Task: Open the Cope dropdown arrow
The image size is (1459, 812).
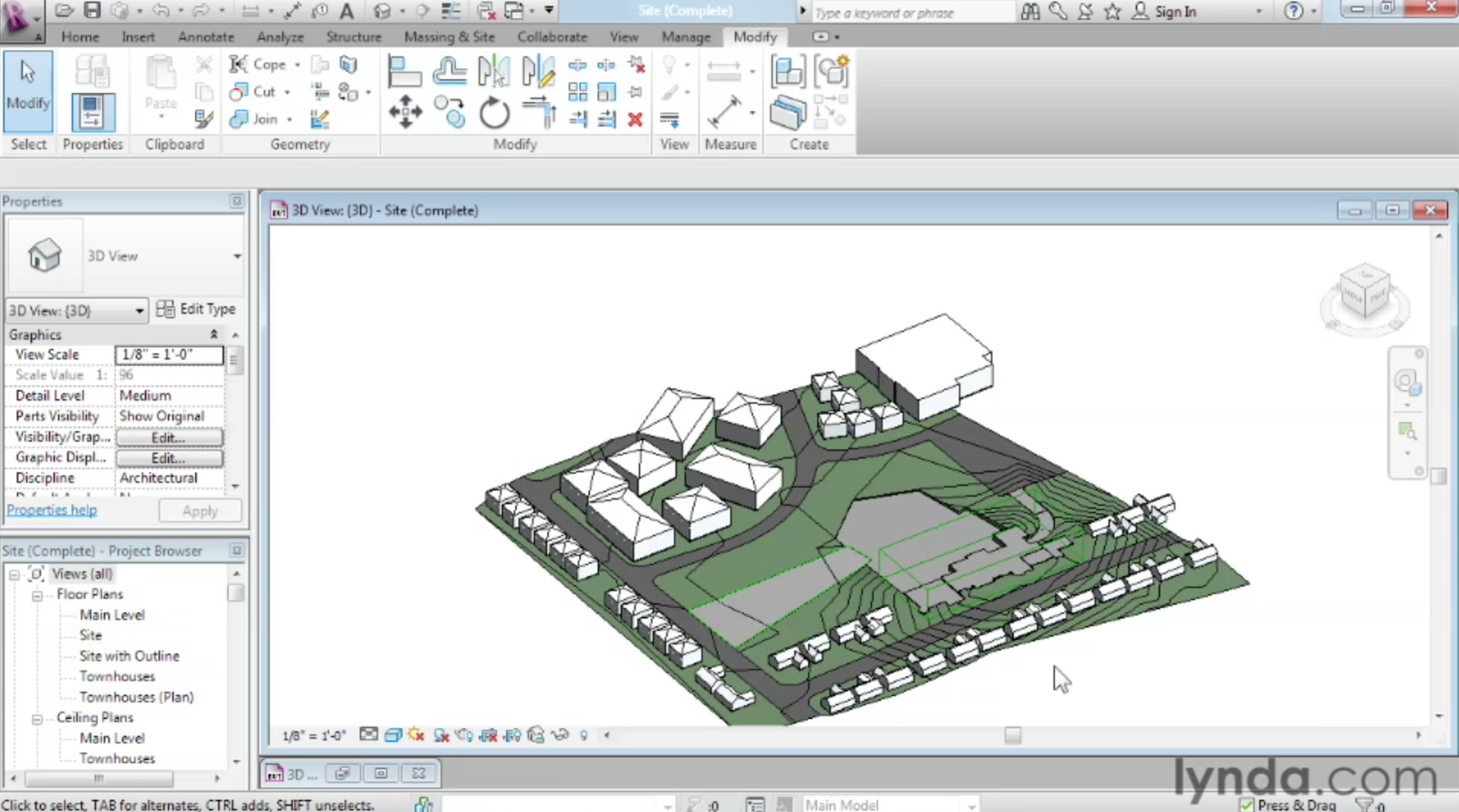Action: 297,66
